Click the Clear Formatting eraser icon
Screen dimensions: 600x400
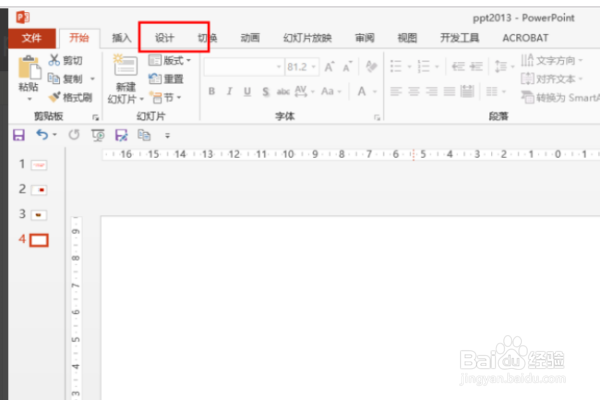(x=371, y=67)
